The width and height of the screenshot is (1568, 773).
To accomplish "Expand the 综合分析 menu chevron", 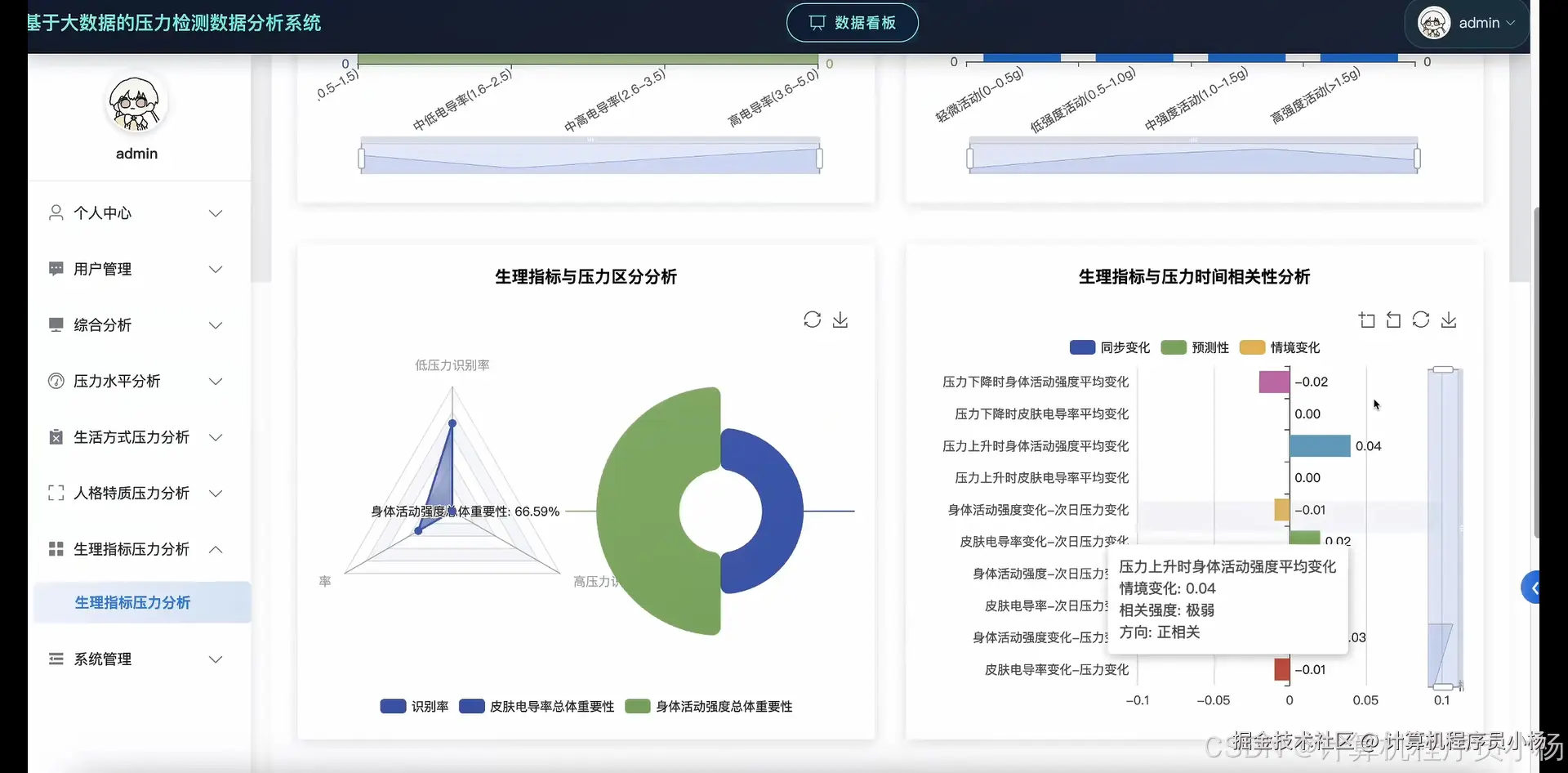I will click(x=216, y=325).
